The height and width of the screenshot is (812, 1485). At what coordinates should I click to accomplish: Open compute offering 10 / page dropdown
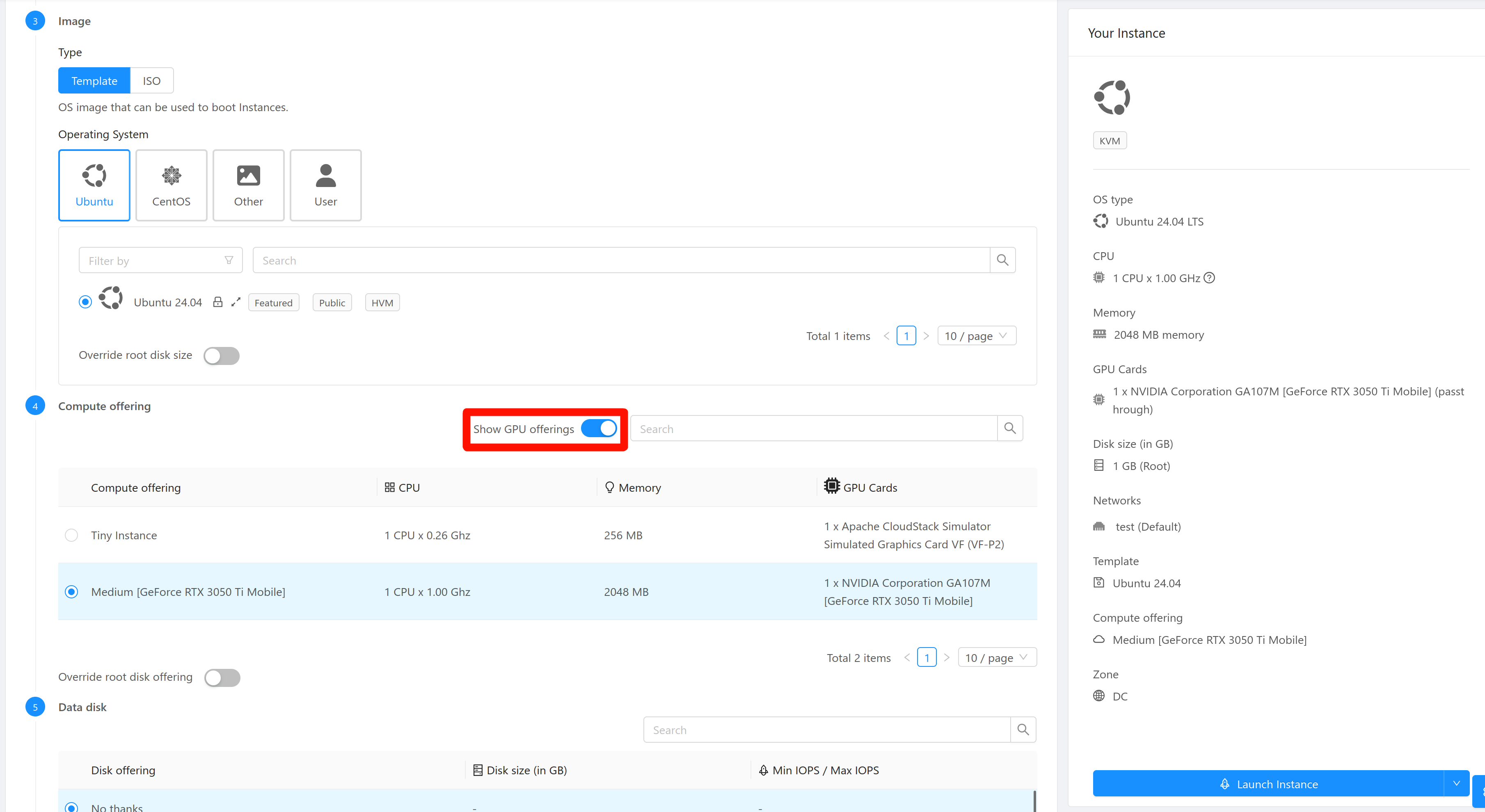(997, 657)
